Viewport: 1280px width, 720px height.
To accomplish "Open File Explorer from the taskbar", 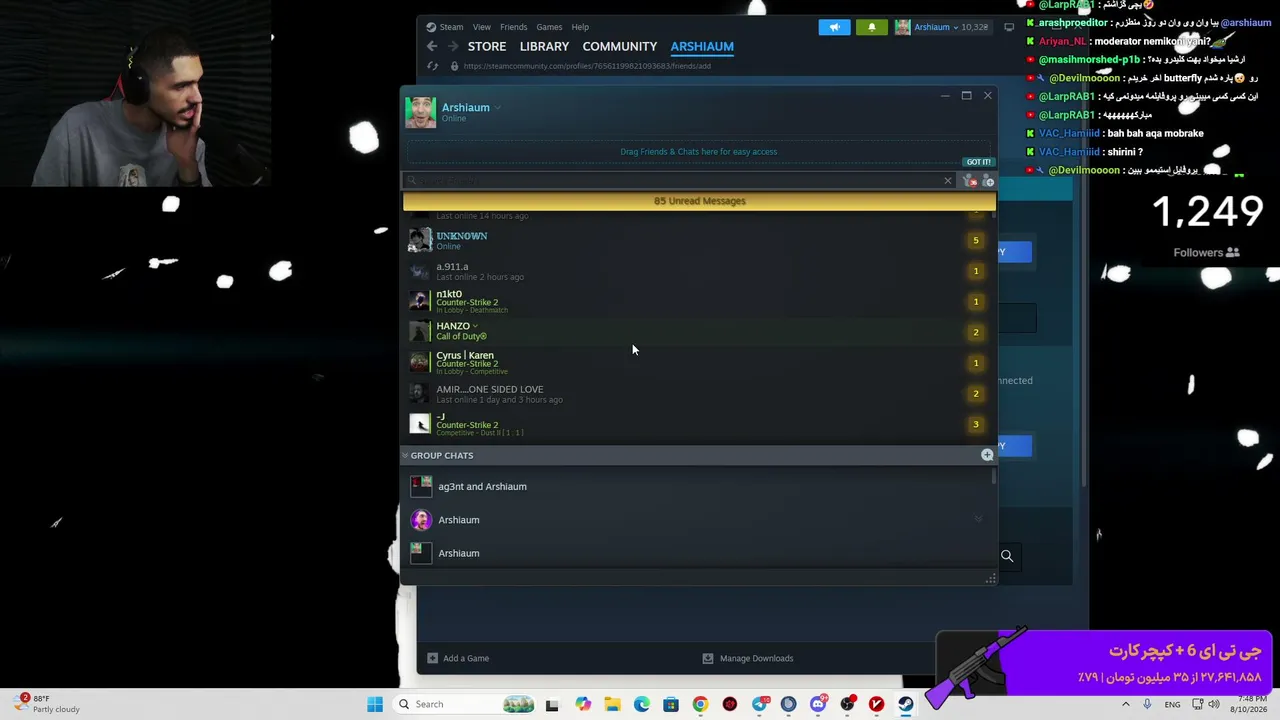I will coord(612,704).
